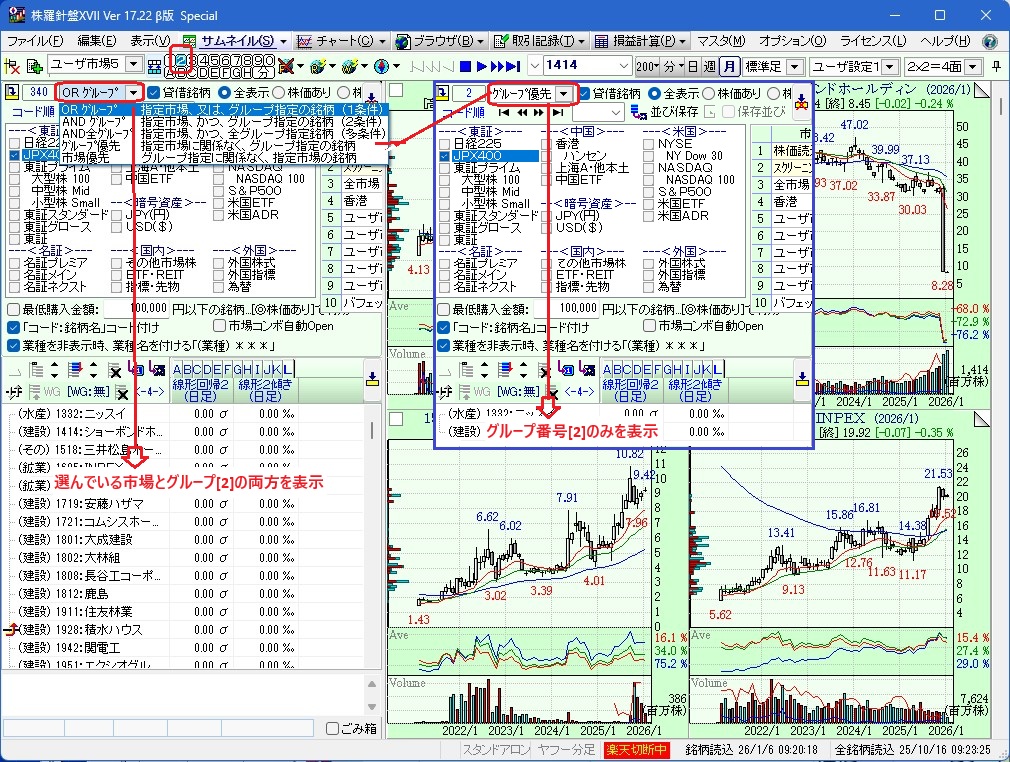Click the help question mark icon
The image size is (1010, 762).
pyautogui.click(x=990, y=41)
